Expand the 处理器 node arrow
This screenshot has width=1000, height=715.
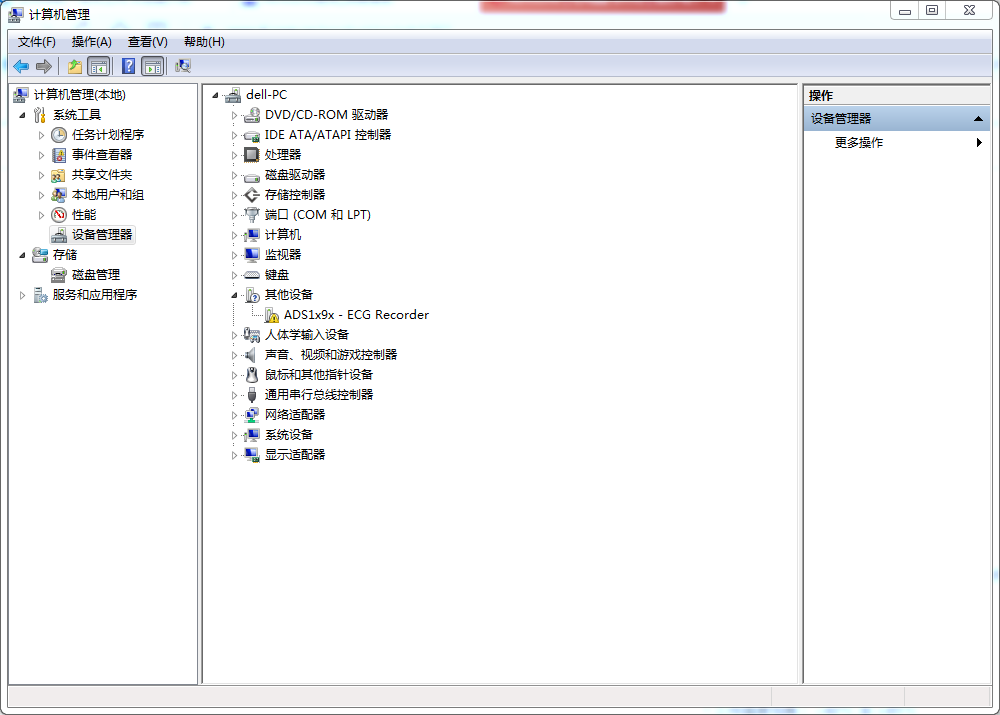click(234, 156)
